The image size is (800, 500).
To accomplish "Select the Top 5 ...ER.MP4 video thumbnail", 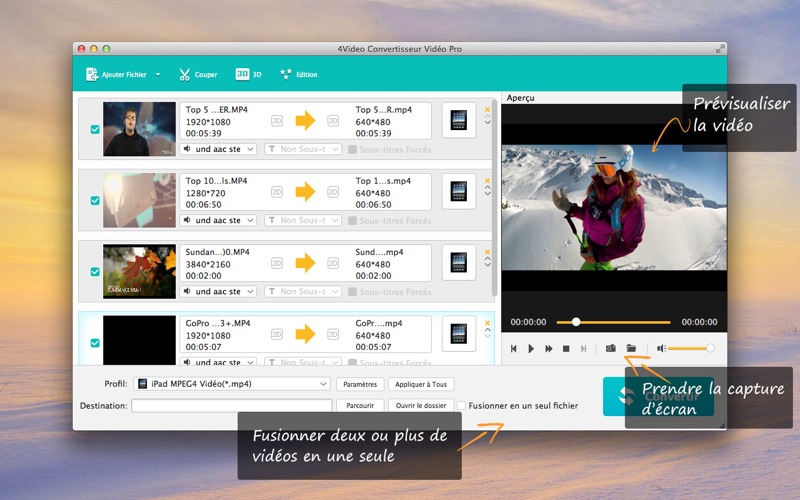I will (x=139, y=129).
